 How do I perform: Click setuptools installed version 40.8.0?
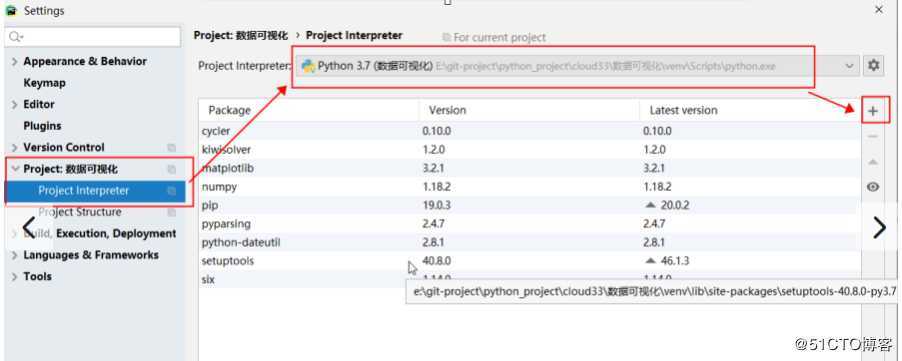click(436, 261)
